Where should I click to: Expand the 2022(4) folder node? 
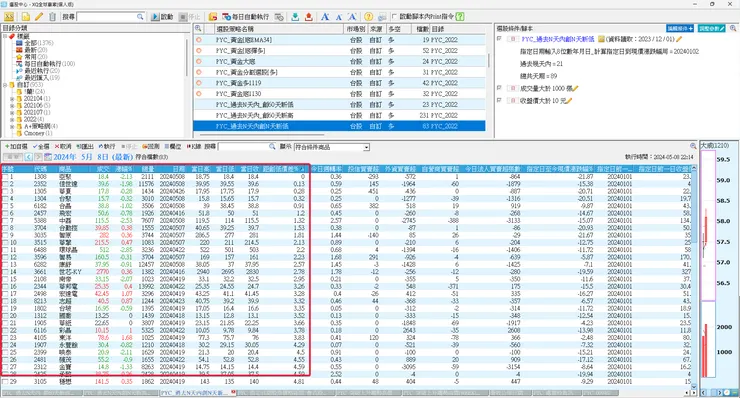[x=12, y=119]
